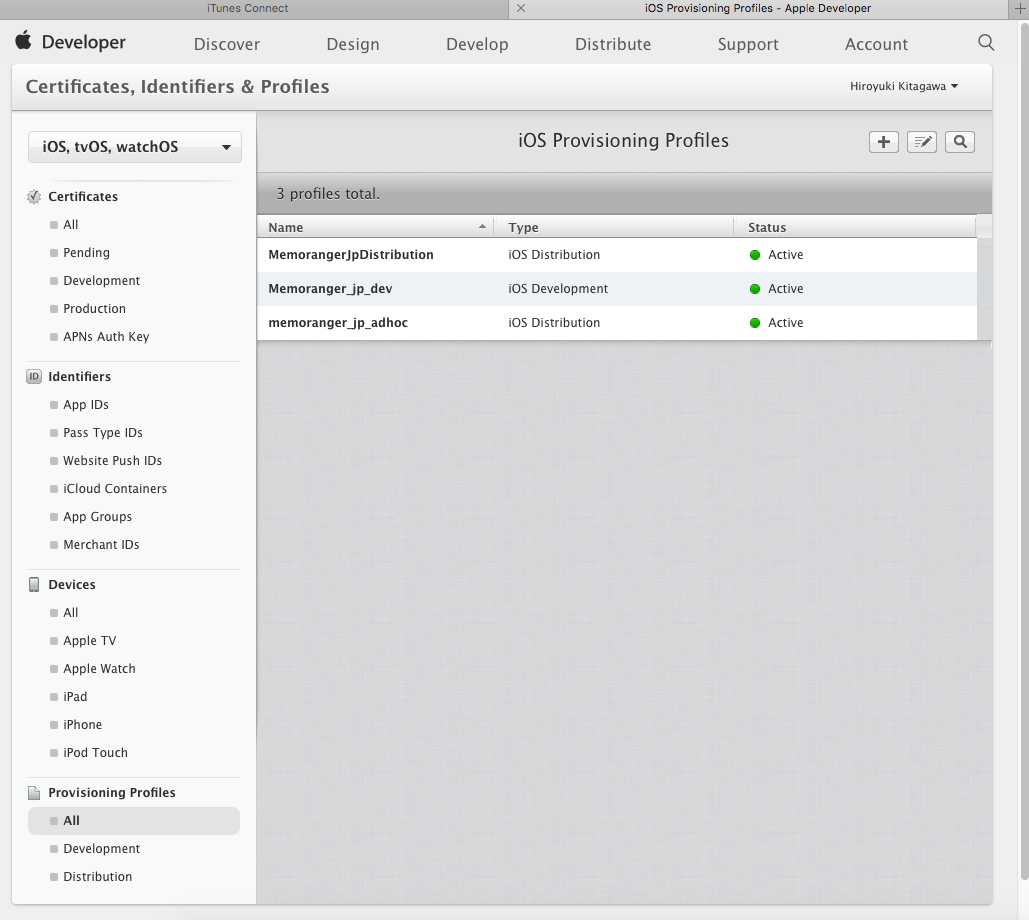1029x920 pixels.
Task: Click the edit profiles pencil icon
Action: pyautogui.click(x=921, y=142)
